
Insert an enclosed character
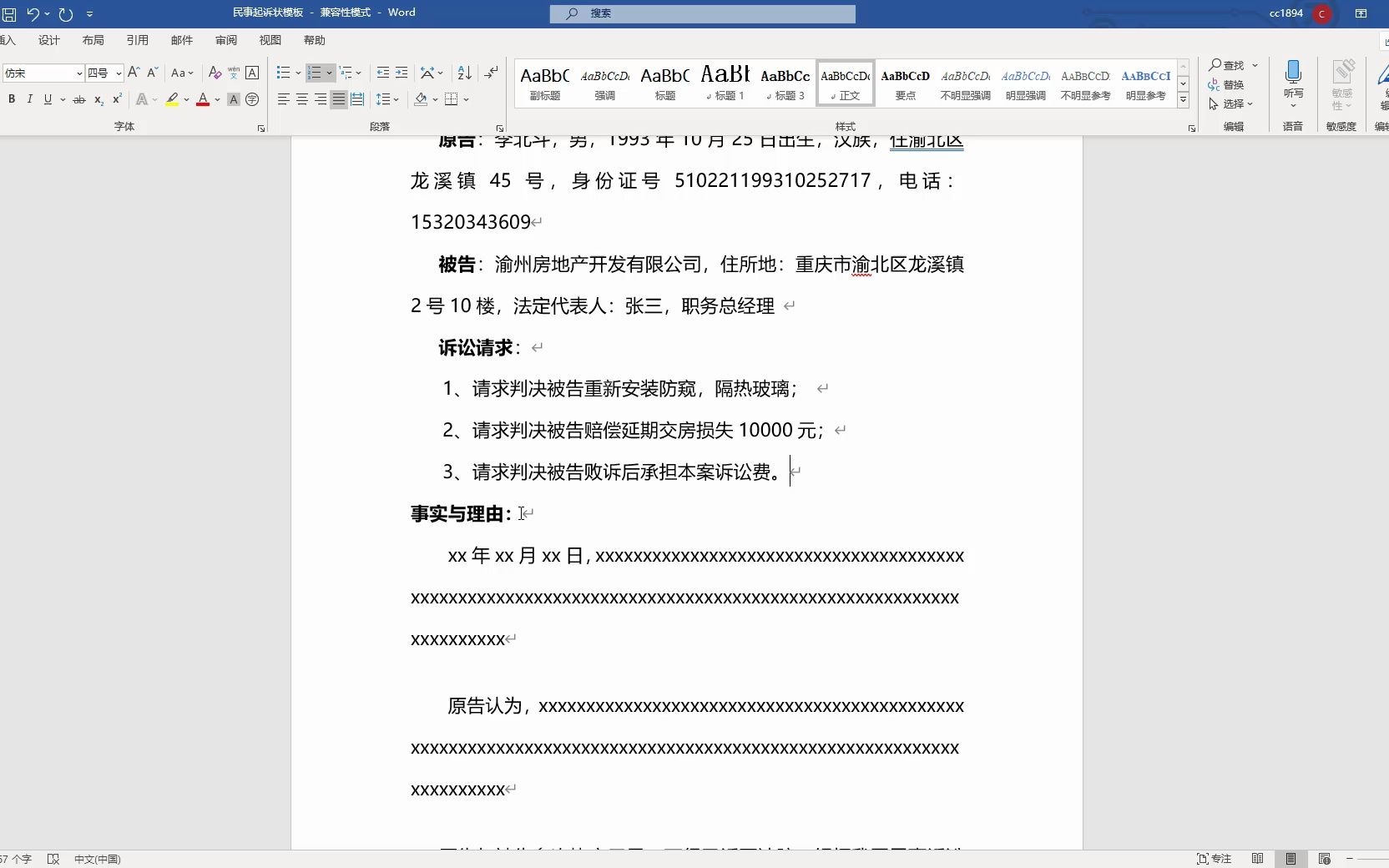pyautogui.click(x=252, y=99)
